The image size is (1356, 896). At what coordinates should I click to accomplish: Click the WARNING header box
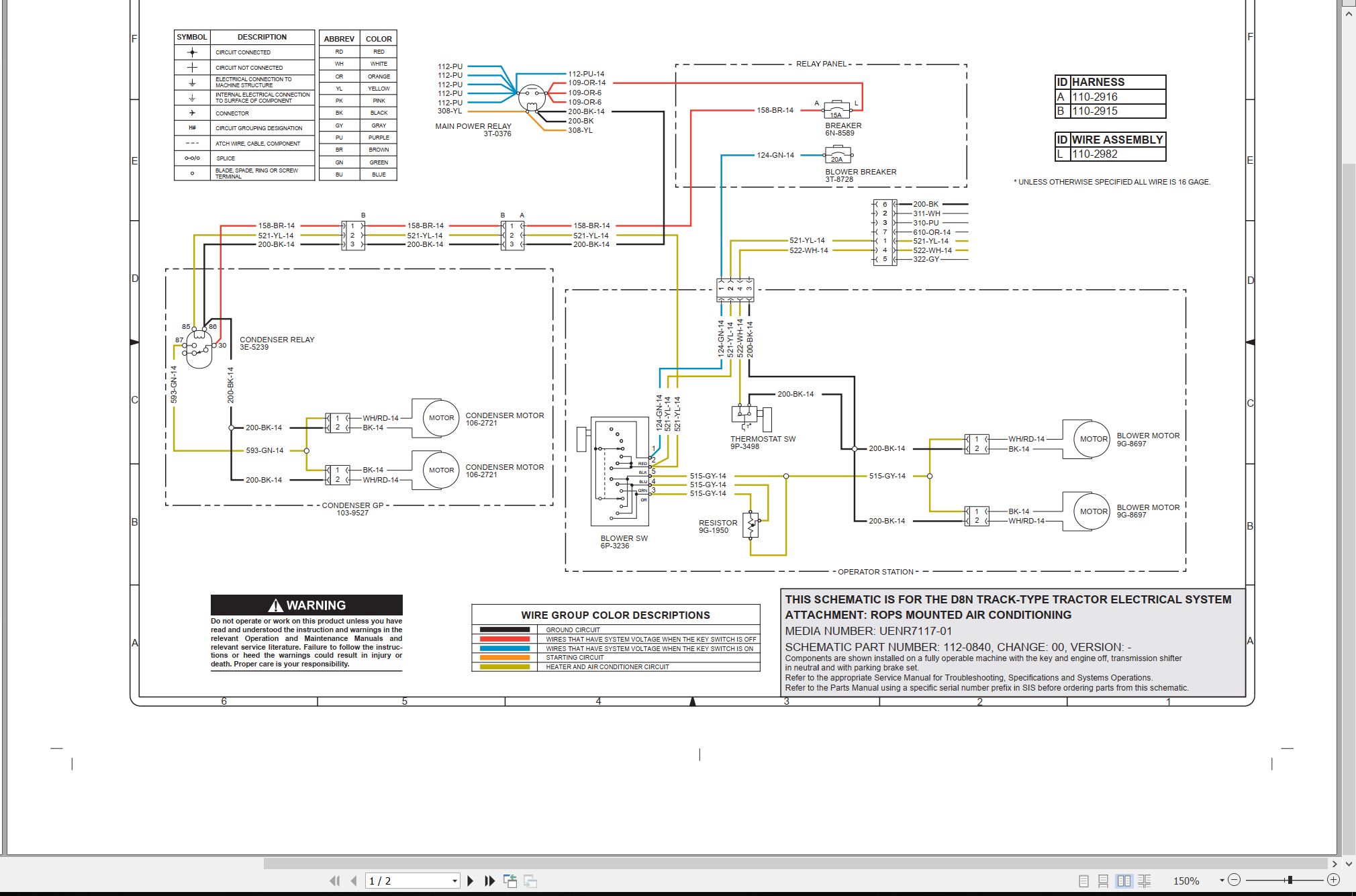[307, 605]
